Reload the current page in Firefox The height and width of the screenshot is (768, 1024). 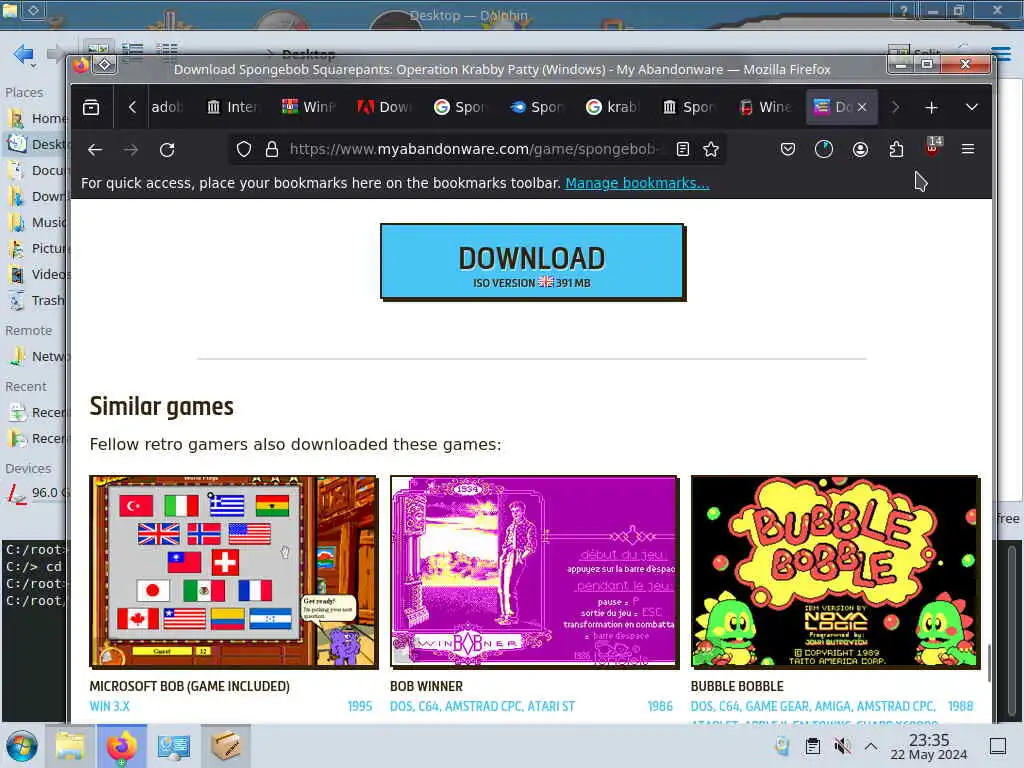167,150
